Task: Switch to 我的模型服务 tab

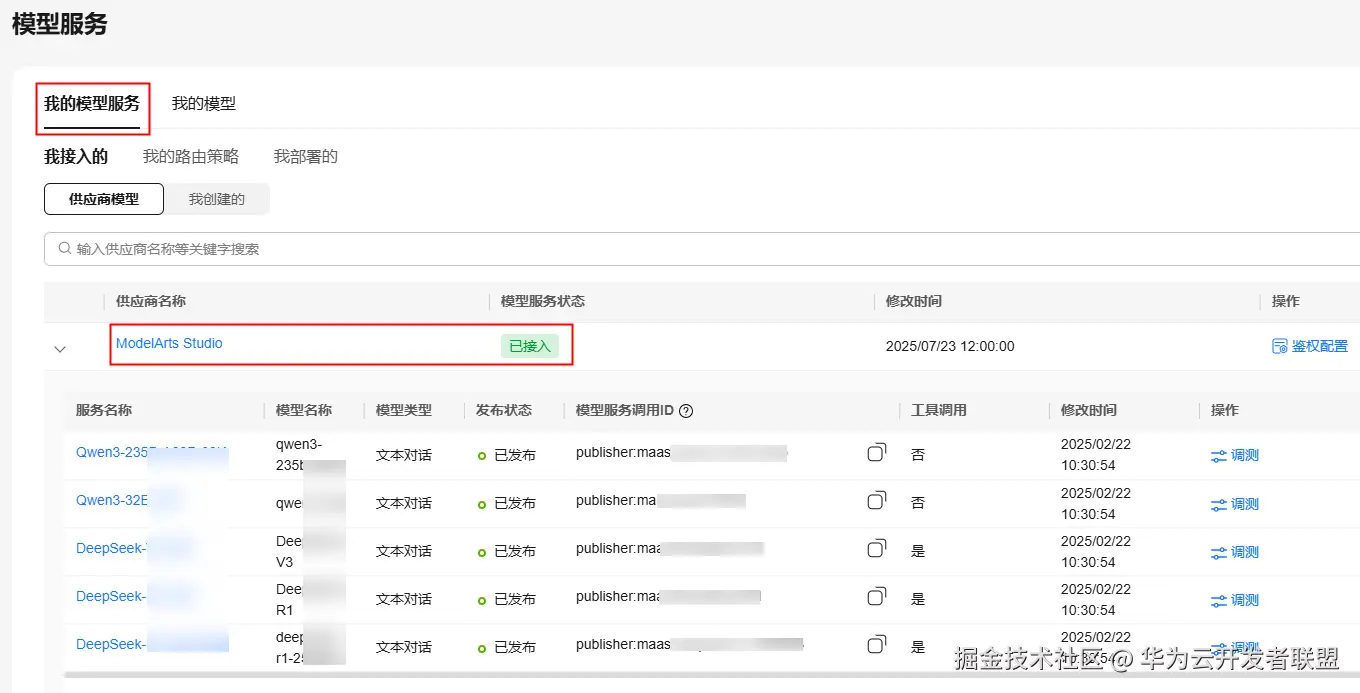Action: (92, 103)
